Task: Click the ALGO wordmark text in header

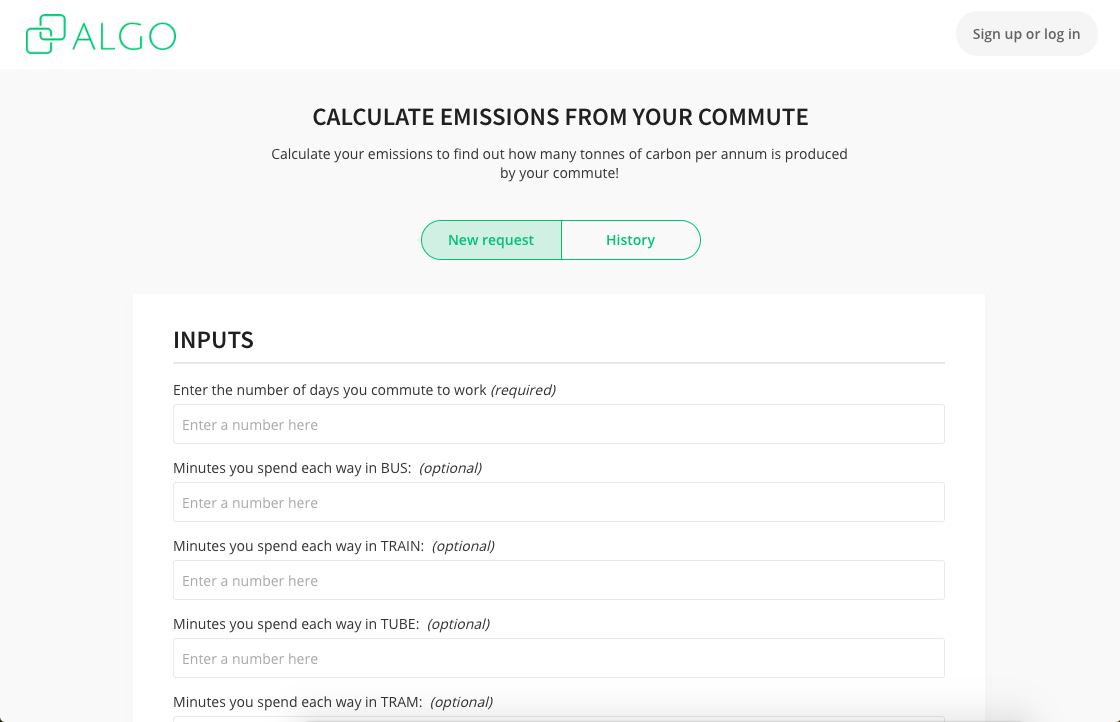Action: [x=125, y=36]
